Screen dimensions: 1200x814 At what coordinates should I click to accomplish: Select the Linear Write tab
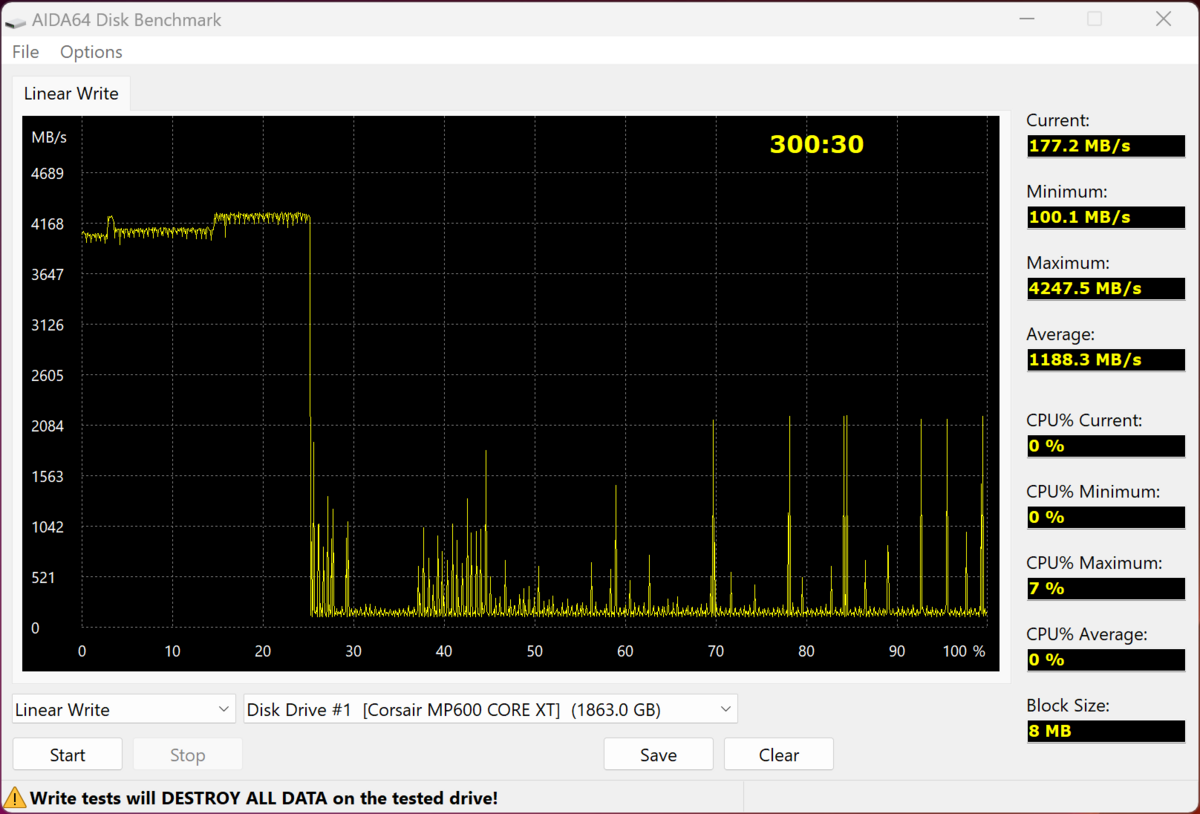(71, 93)
